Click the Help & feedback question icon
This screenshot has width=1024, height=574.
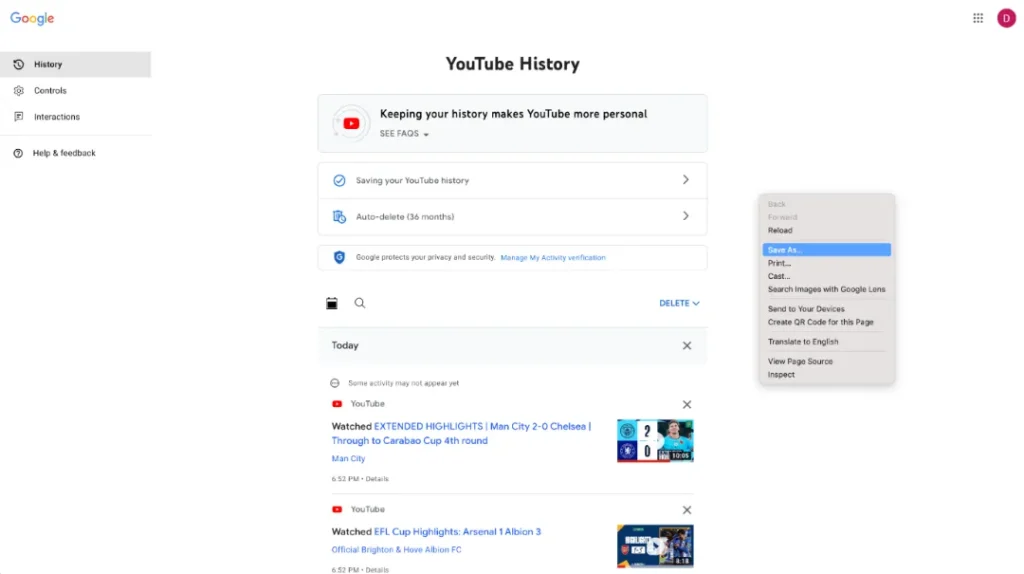pyautogui.click(x=18, y=153)
